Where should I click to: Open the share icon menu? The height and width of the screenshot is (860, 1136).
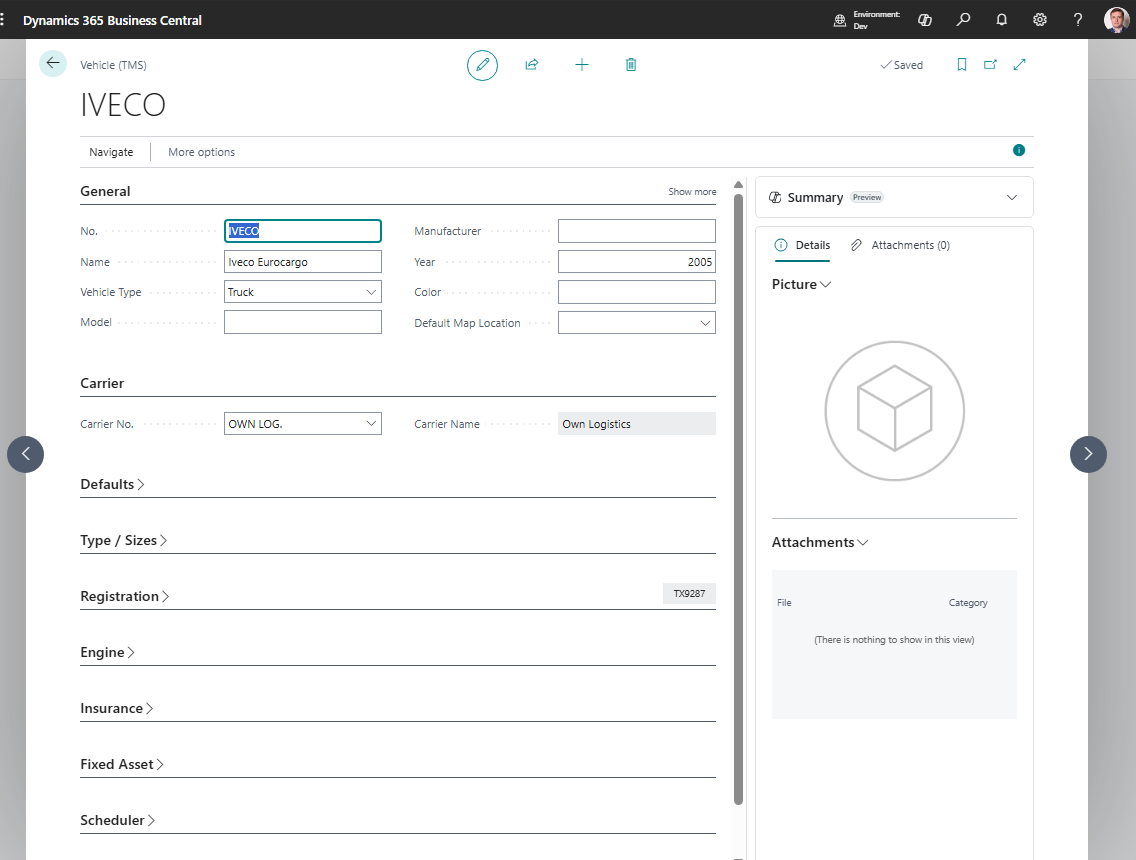532,64
